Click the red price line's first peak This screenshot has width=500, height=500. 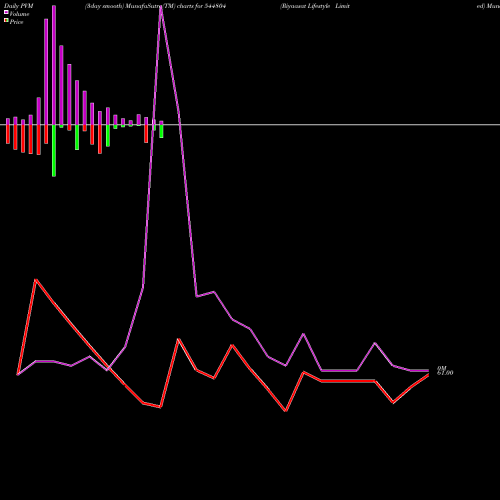36,280
